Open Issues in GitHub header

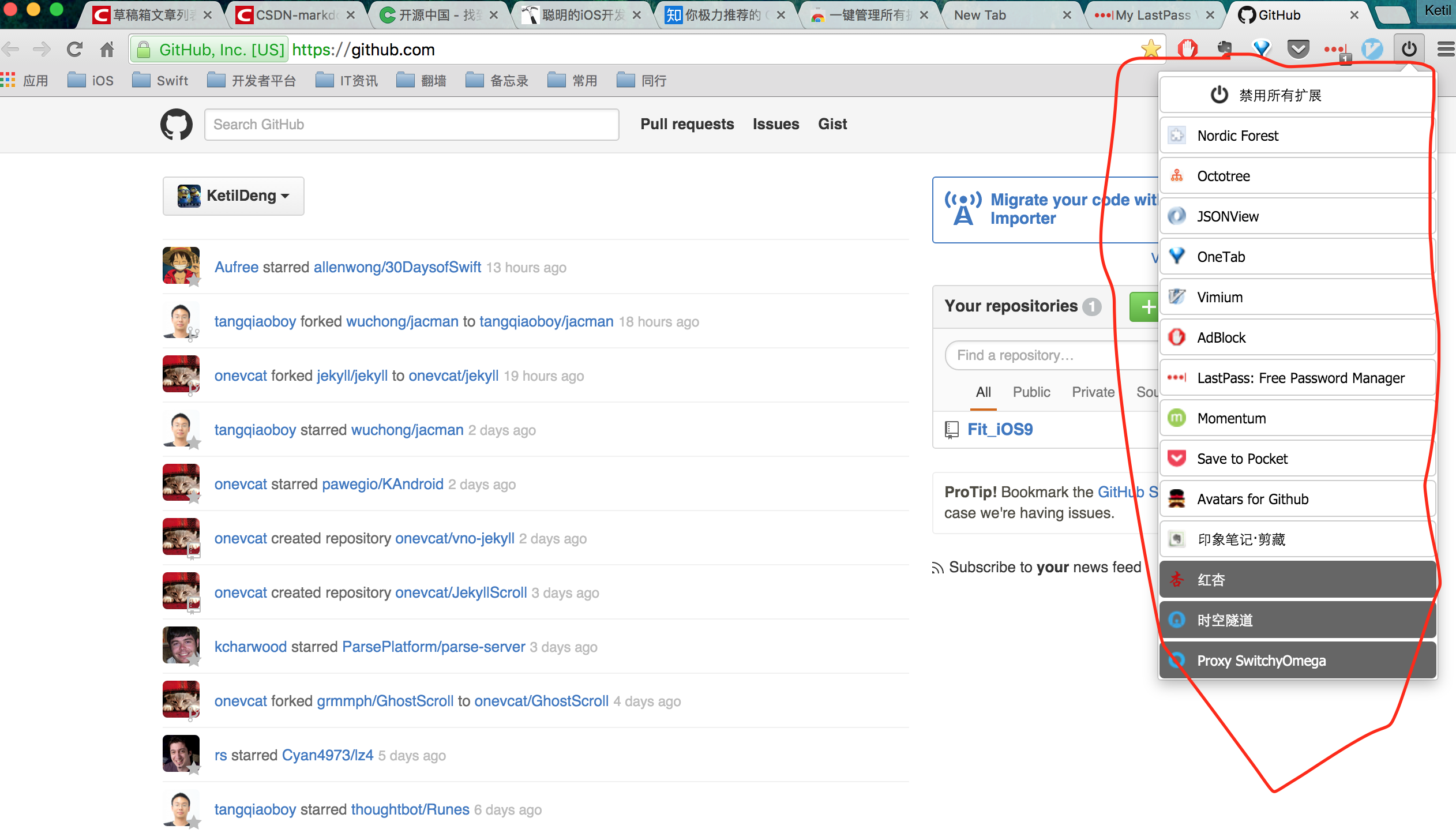776,124
